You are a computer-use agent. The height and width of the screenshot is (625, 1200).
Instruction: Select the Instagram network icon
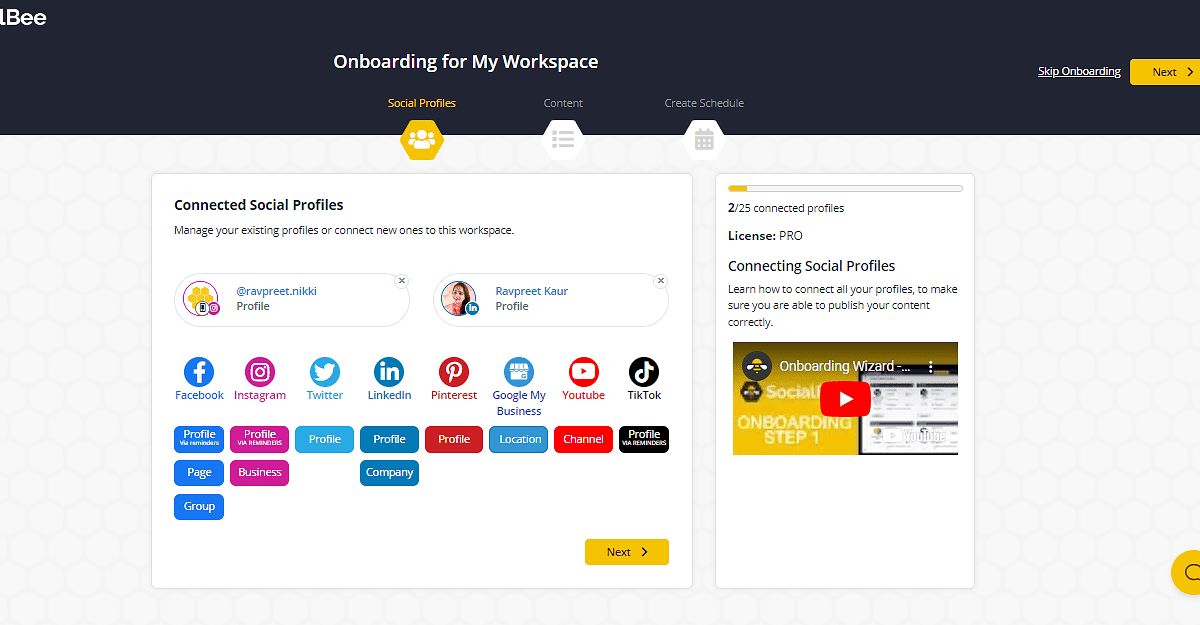[259, 370]
